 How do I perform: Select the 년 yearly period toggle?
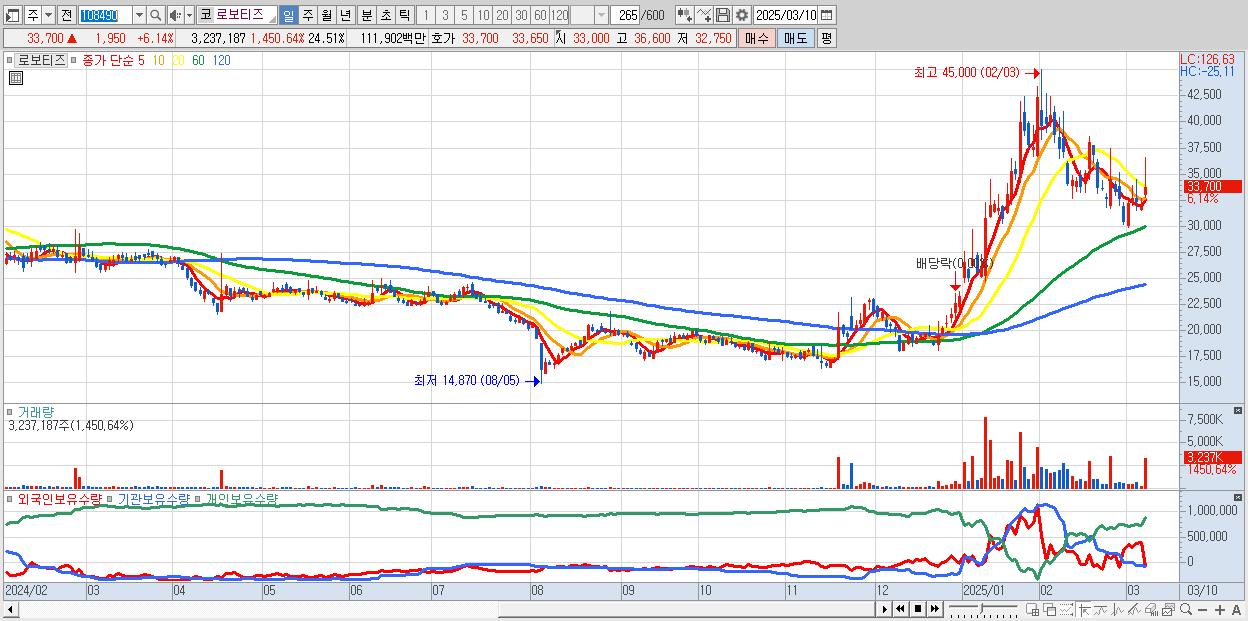345,15
